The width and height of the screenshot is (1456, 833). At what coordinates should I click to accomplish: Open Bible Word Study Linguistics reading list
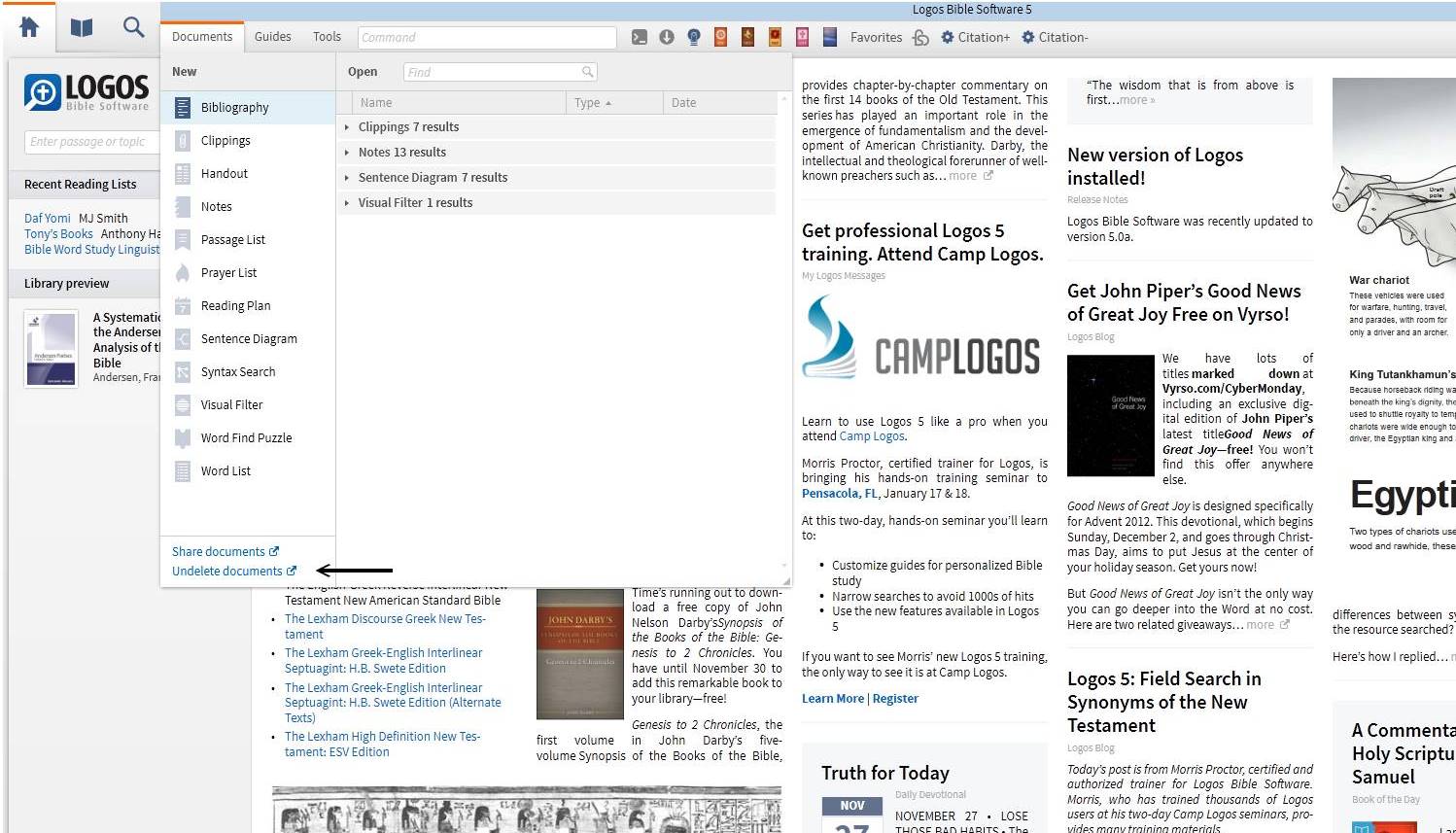coord(92,249)
